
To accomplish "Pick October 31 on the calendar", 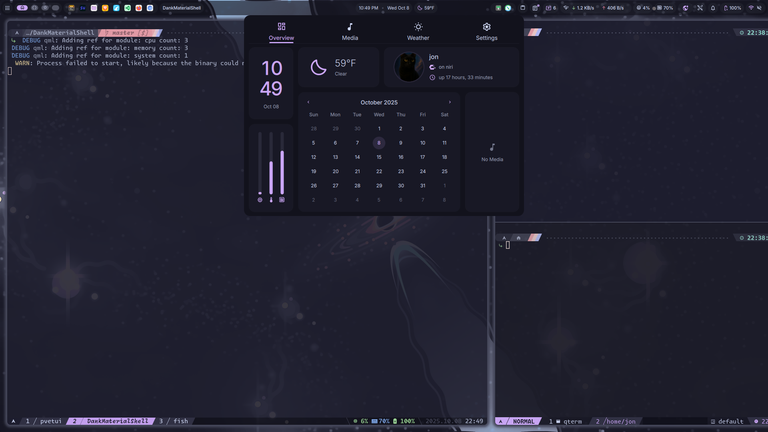I will click(423, 185).
